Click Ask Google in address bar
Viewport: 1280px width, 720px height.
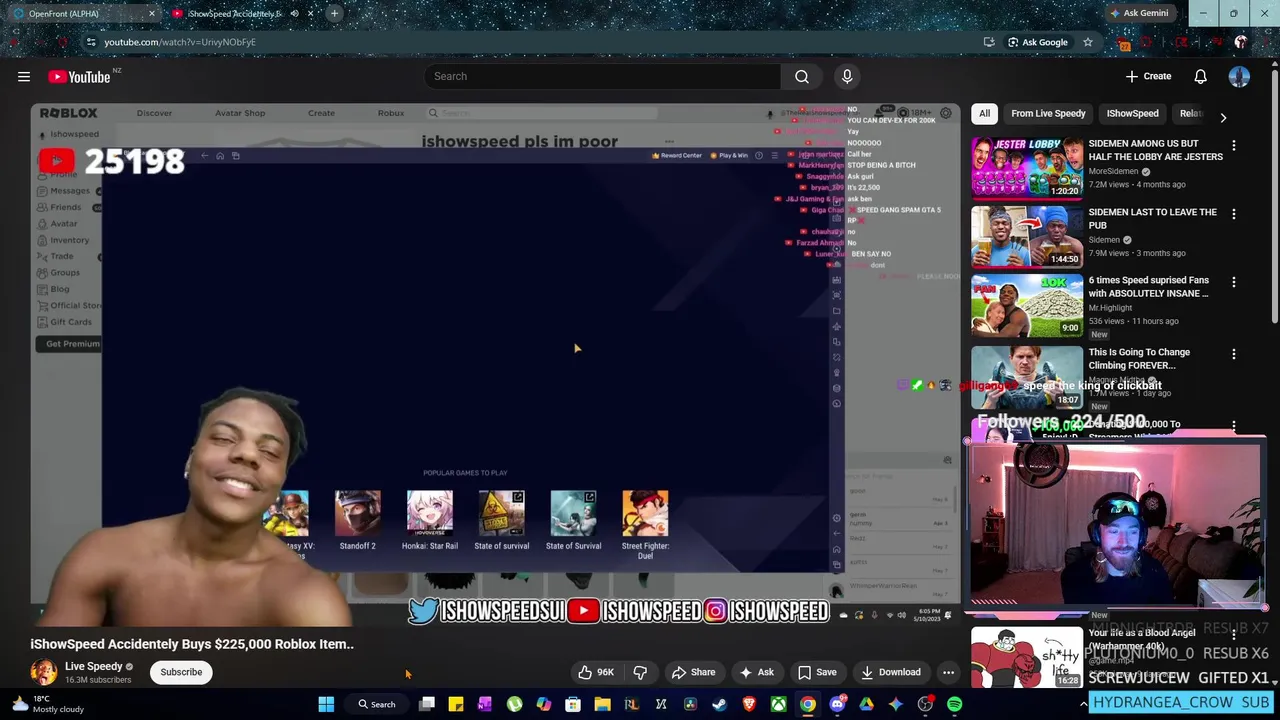[x=1037, y=42]
